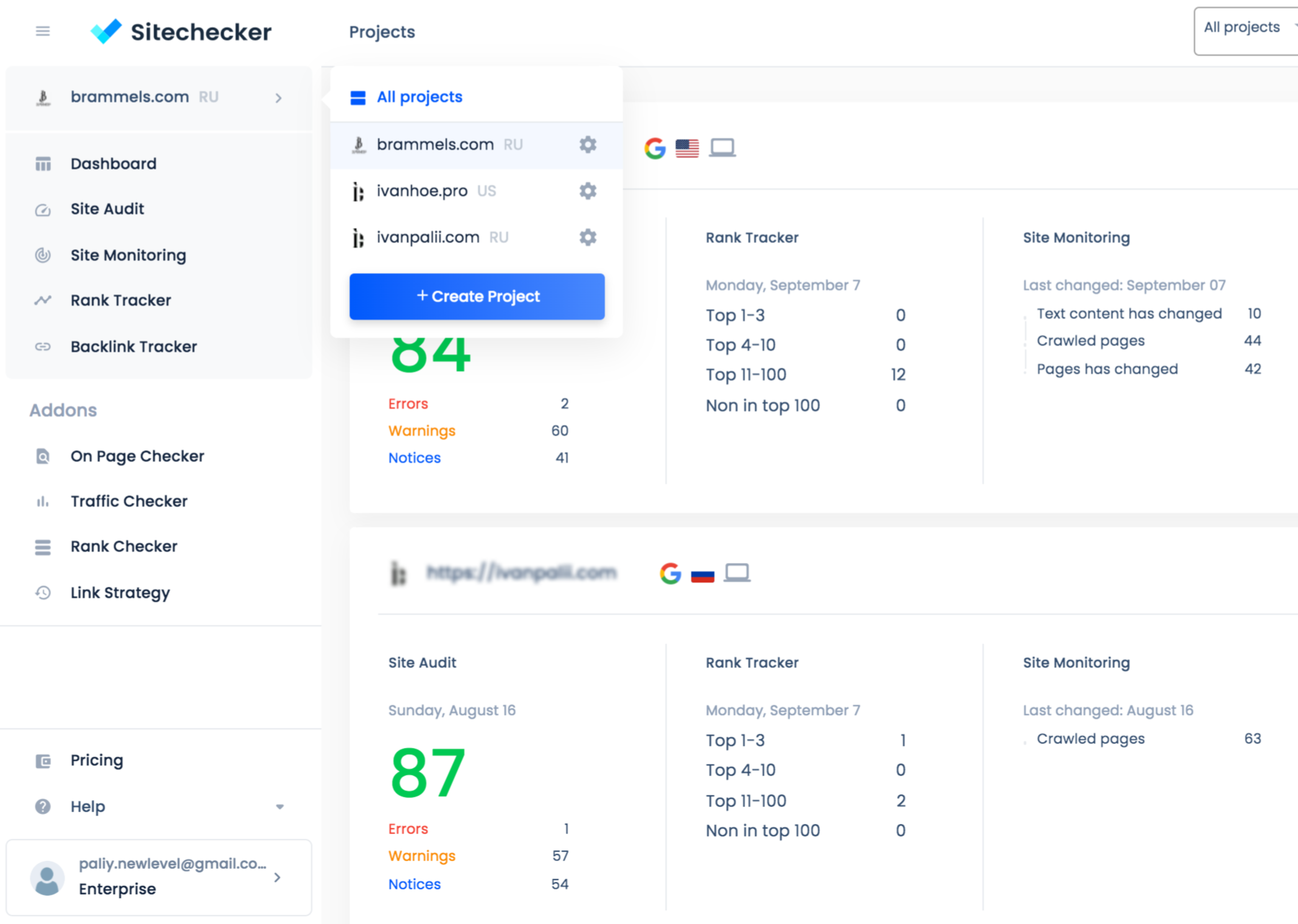
Task: Click the hamburger menu icon
Action: 43,31
